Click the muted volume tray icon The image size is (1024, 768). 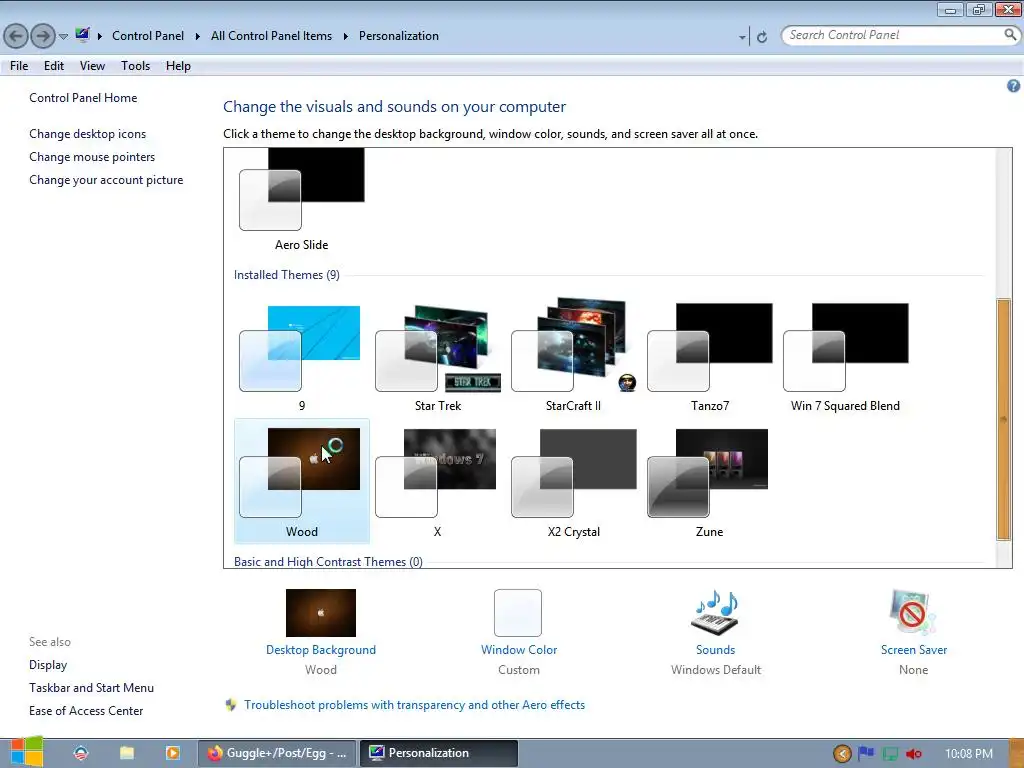pos(914,754)
